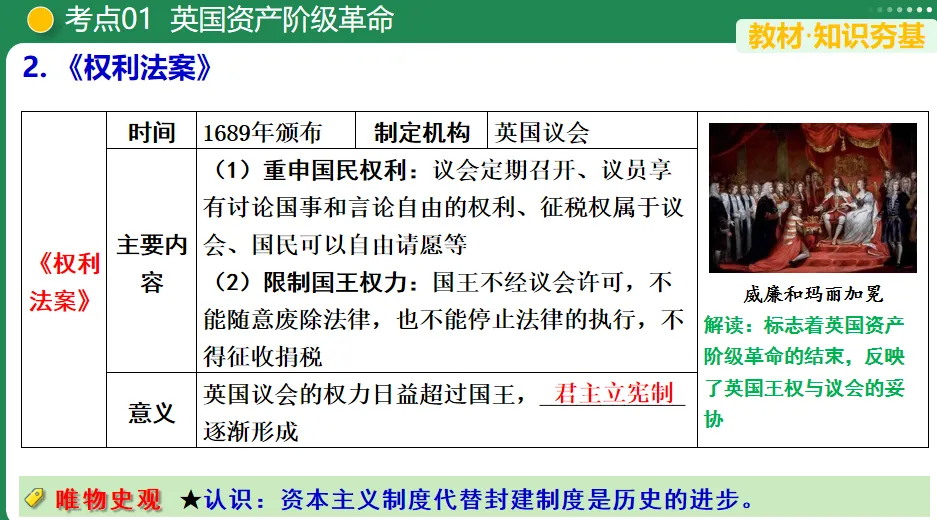Click the red 《权利法案》 table row header
Image resolution: width=937 pixels, height=520 pixels.
pyautogui.click(x=64, y=282)
